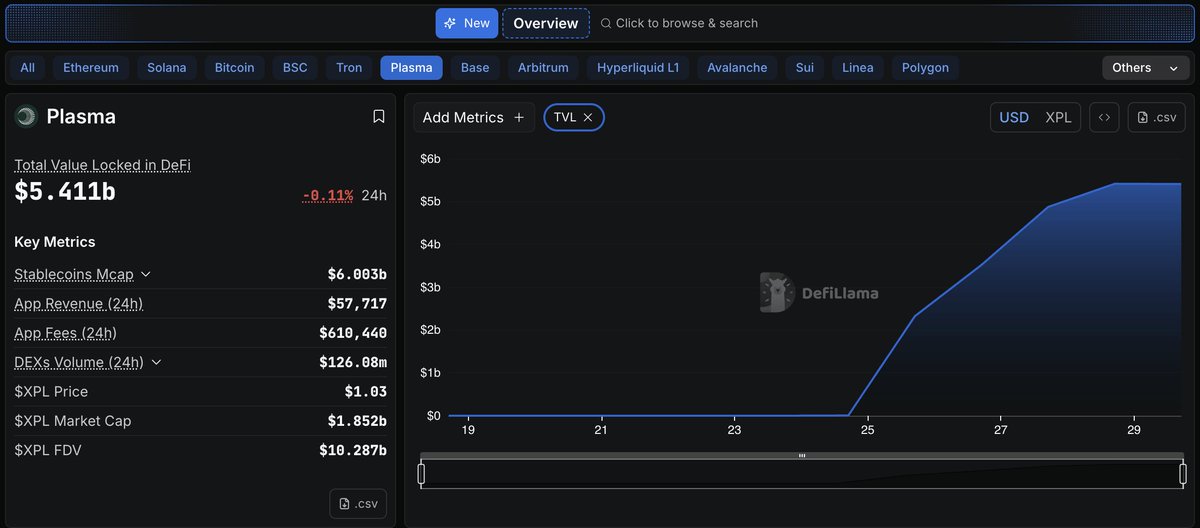Select the Bitcoin chain filter
Viewport: 1200px width, 528px height.
pyautogui.click(x=235, y=68)
